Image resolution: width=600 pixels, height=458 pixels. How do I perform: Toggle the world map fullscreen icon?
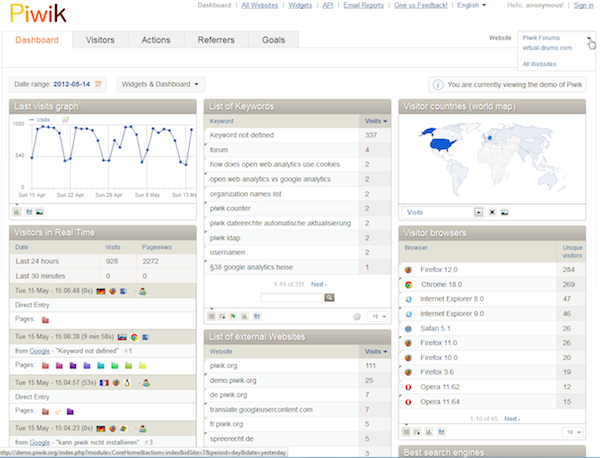(x=492, y=212)
